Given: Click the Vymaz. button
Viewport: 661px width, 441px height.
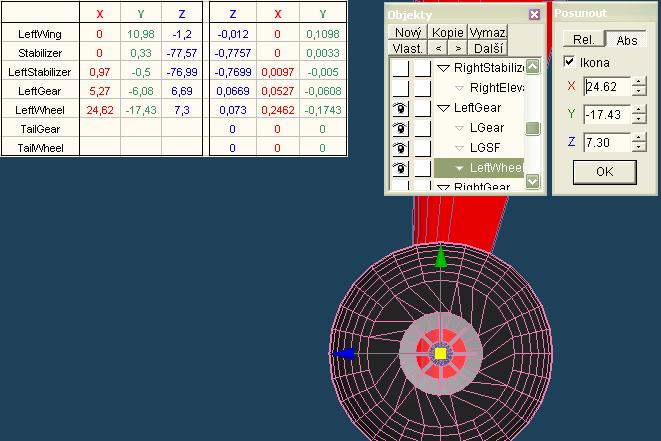Looking at the screenshot, I should [x=488, y=32].
